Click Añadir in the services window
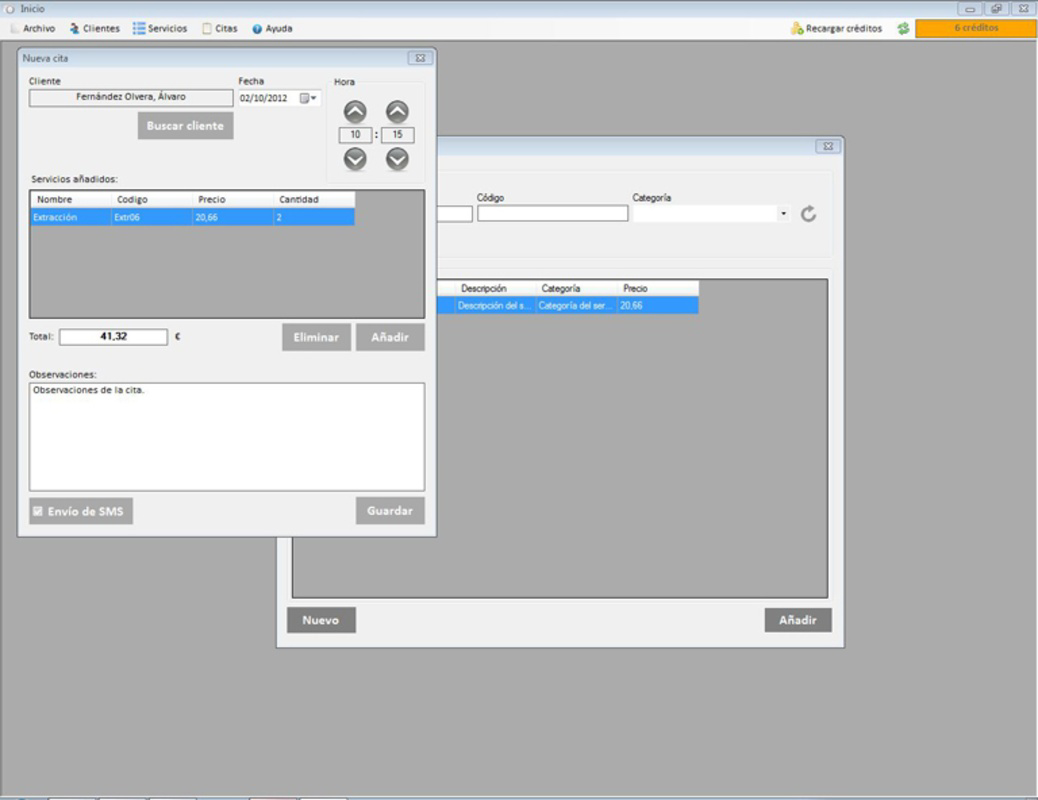This screenshot has width=1038, height=800. (798, 620)
